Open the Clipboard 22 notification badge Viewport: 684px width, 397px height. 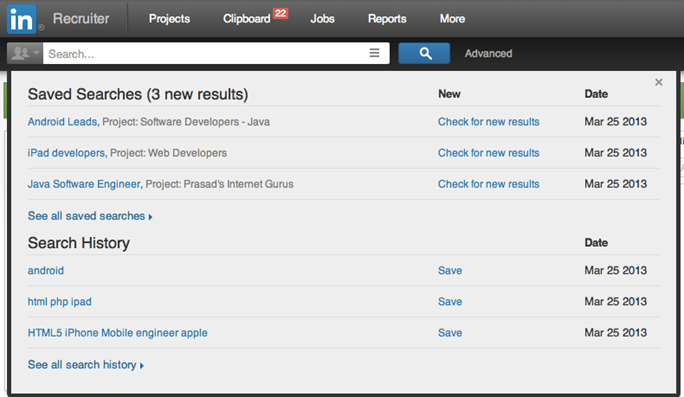[280, 13]
